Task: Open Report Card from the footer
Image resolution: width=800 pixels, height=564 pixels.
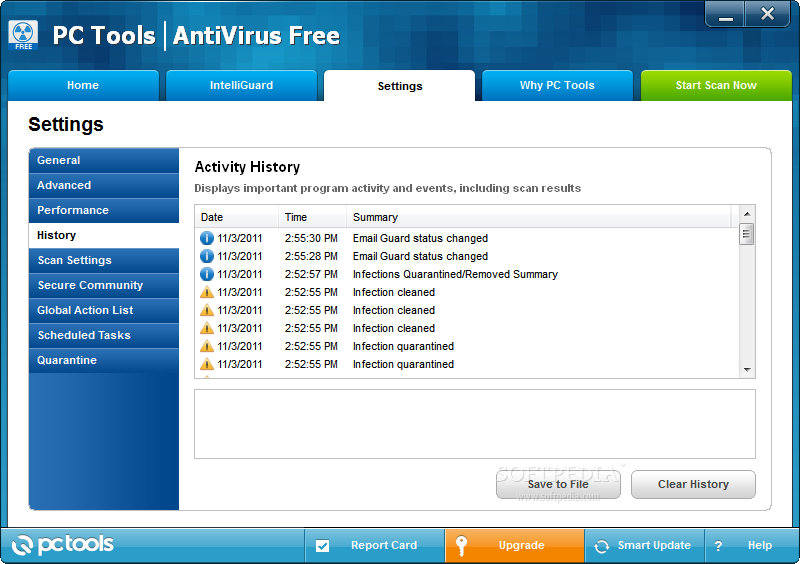Action: [x=375, y=546]
